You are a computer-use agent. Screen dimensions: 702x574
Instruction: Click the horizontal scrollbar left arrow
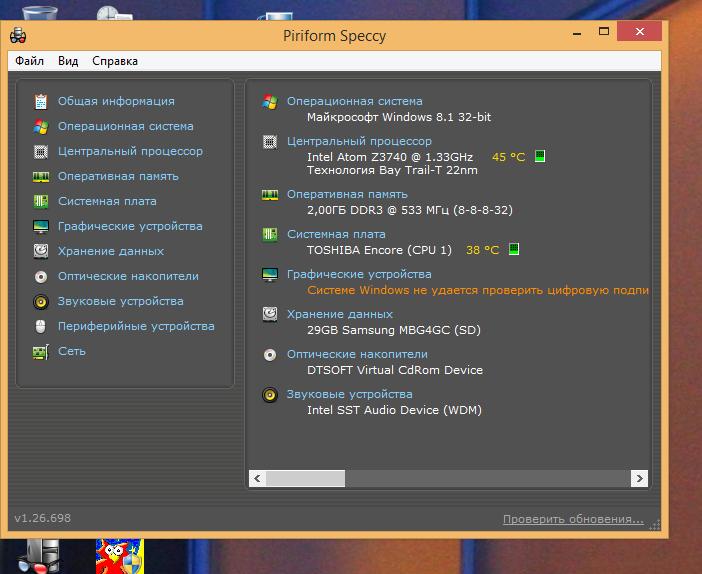257,479
